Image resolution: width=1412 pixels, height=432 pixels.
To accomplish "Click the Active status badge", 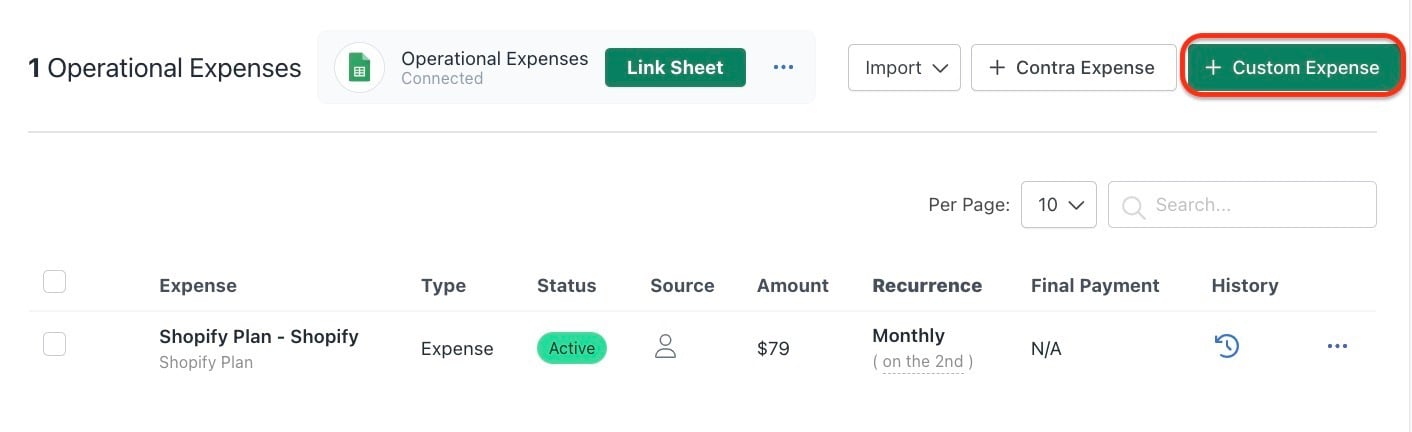I will click(x=572, y=348).
